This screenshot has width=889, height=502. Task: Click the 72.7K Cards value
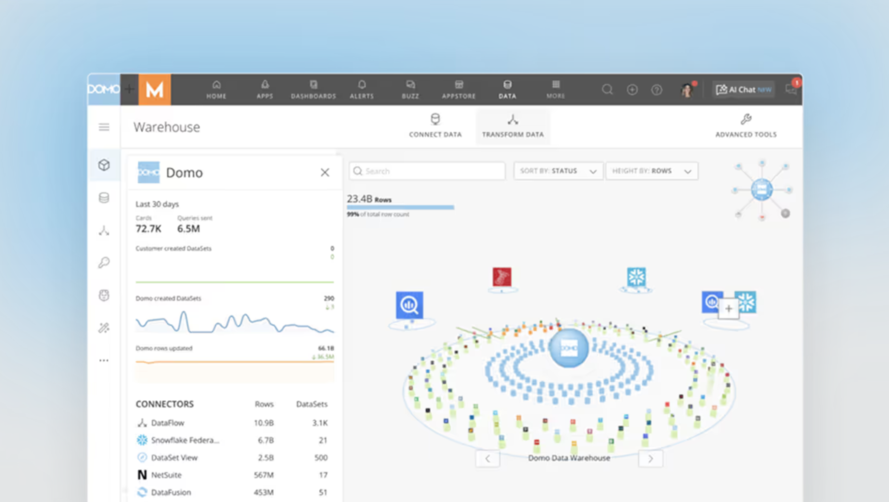(x=149, y=229)
